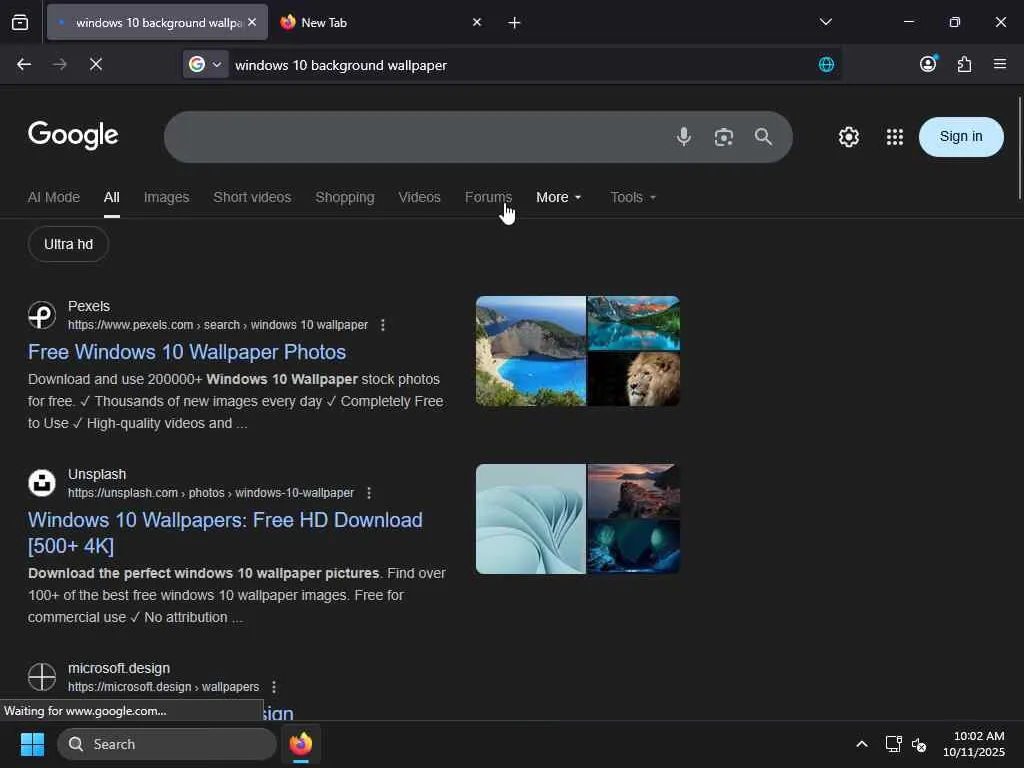Stop loading the current page
This screenshot has width=1024, height=768.
pyautogui.click(x=95, y=64)
